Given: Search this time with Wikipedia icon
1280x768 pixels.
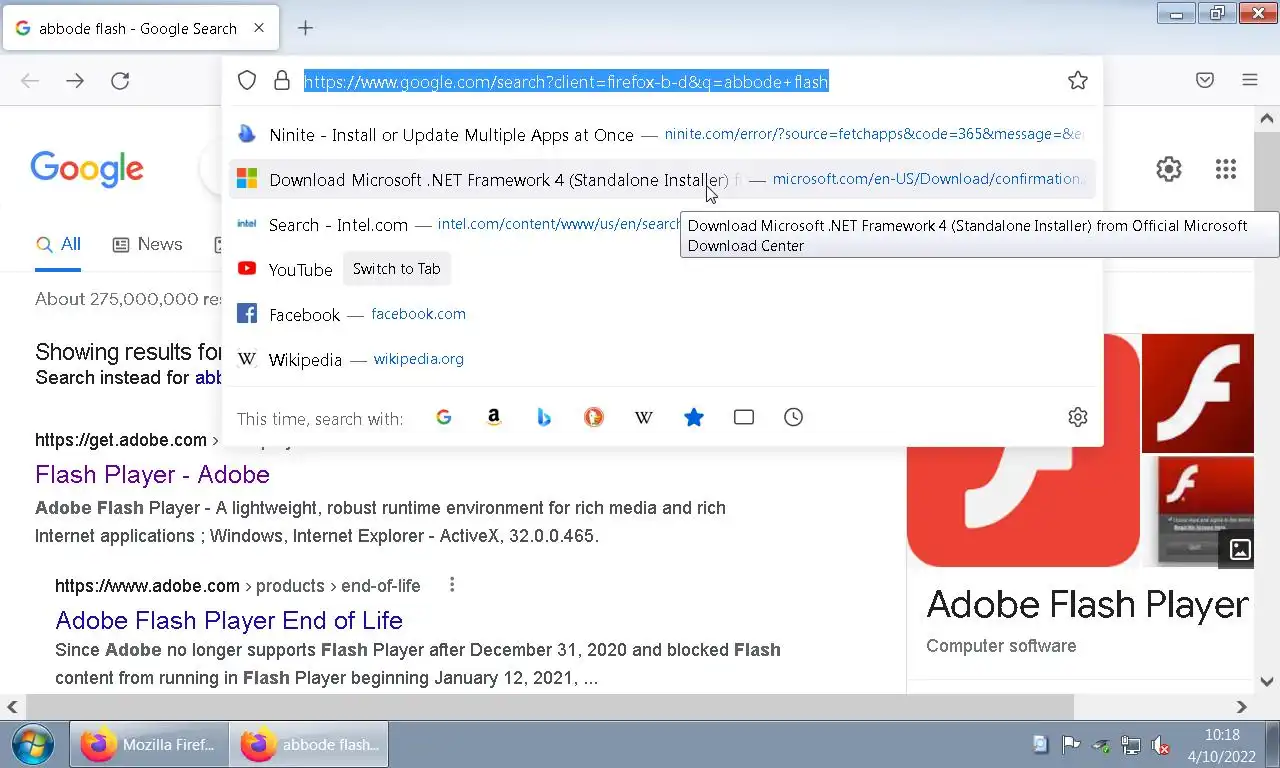Looking at the screenshot, I should point(644,417).
